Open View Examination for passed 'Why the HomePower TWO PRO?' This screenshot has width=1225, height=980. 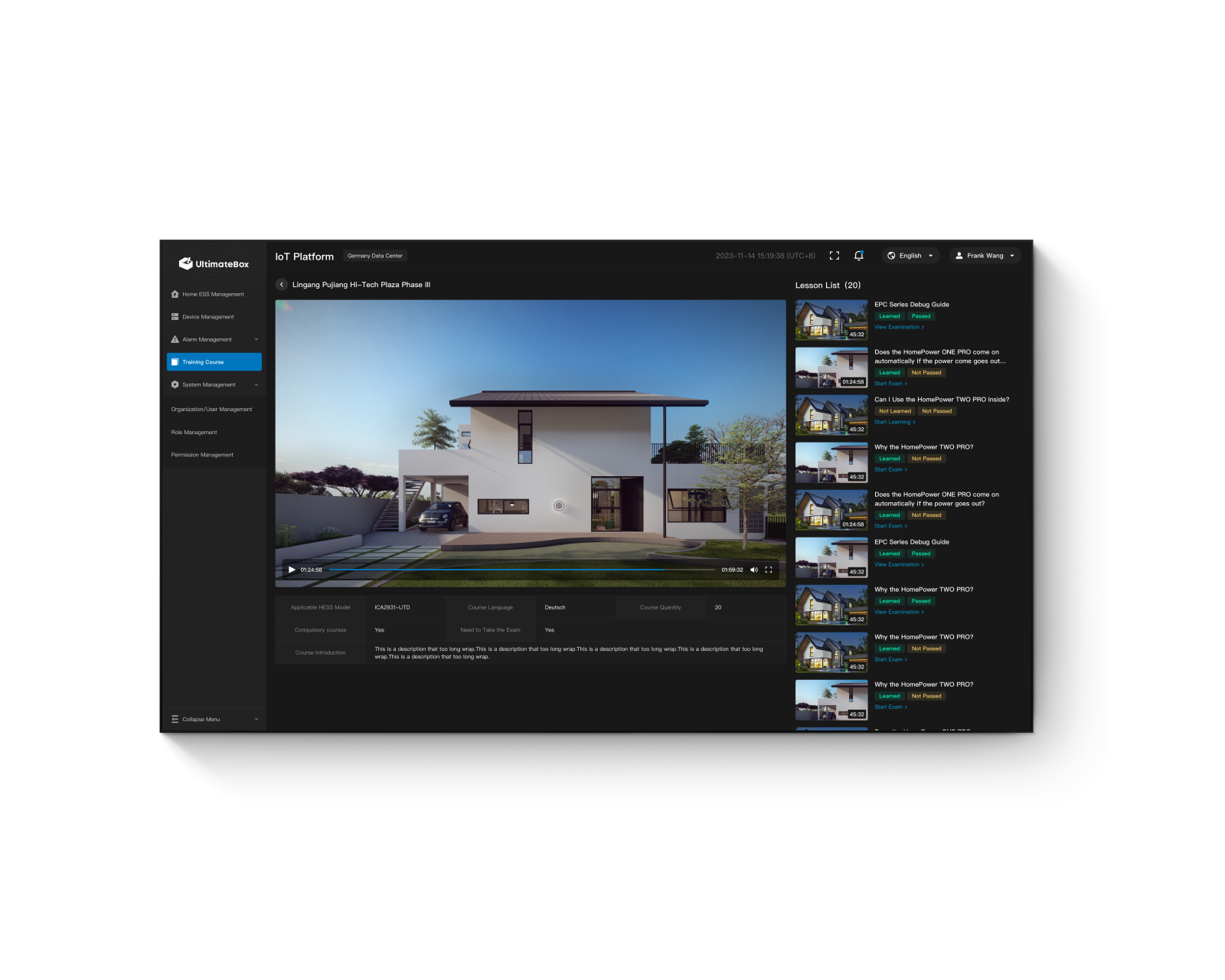[899, 612]
